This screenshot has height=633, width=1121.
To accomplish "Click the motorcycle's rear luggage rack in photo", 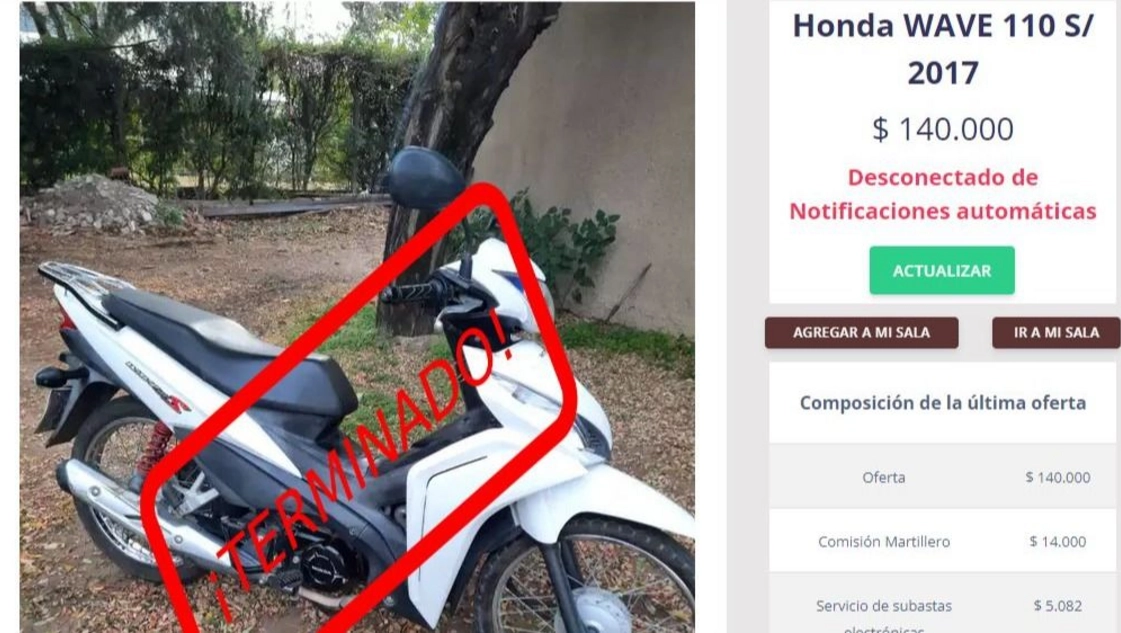I will [x=79, y=285].
